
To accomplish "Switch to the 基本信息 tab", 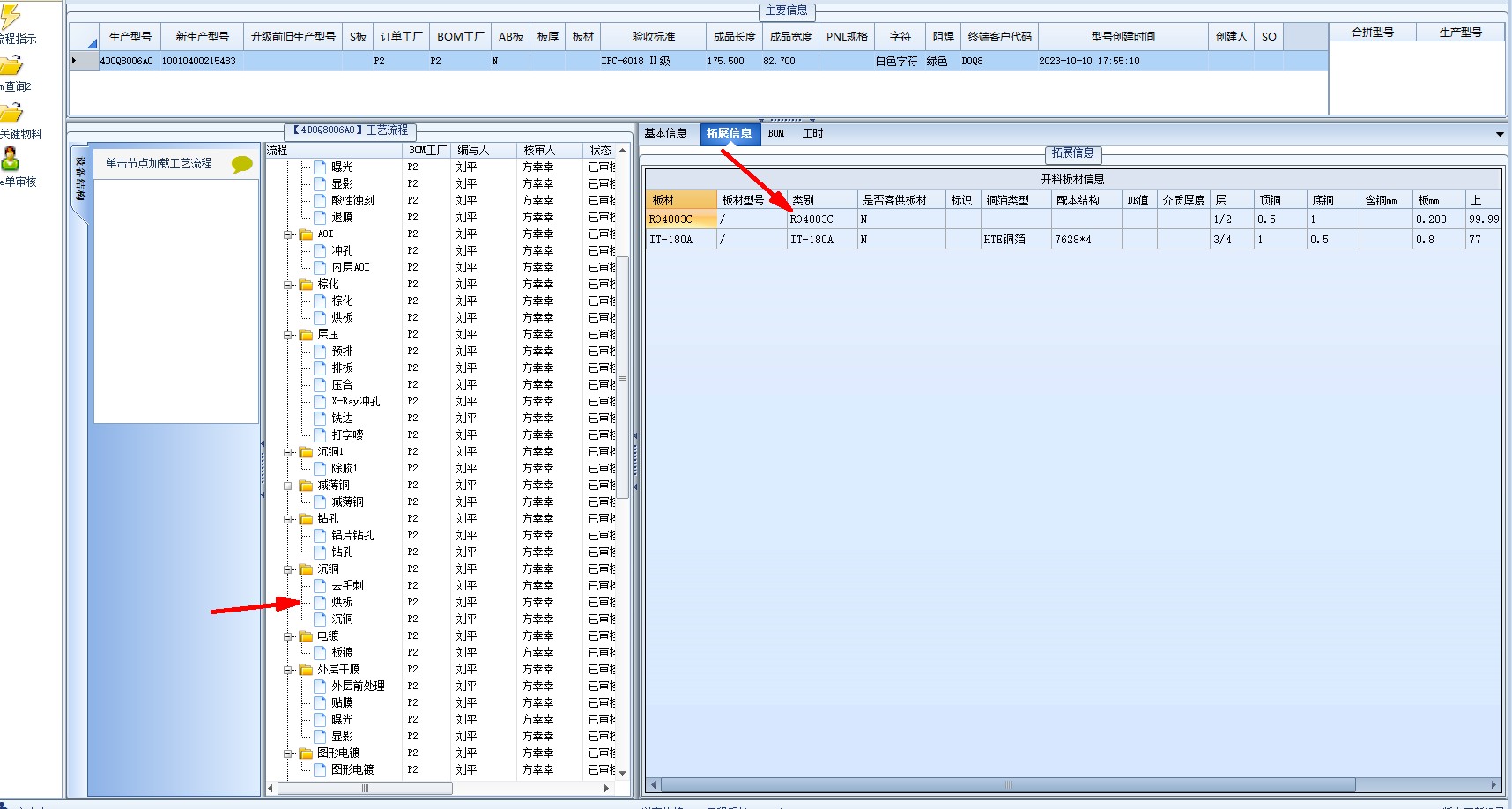I will pyautogui.click(x=665, y=134).
